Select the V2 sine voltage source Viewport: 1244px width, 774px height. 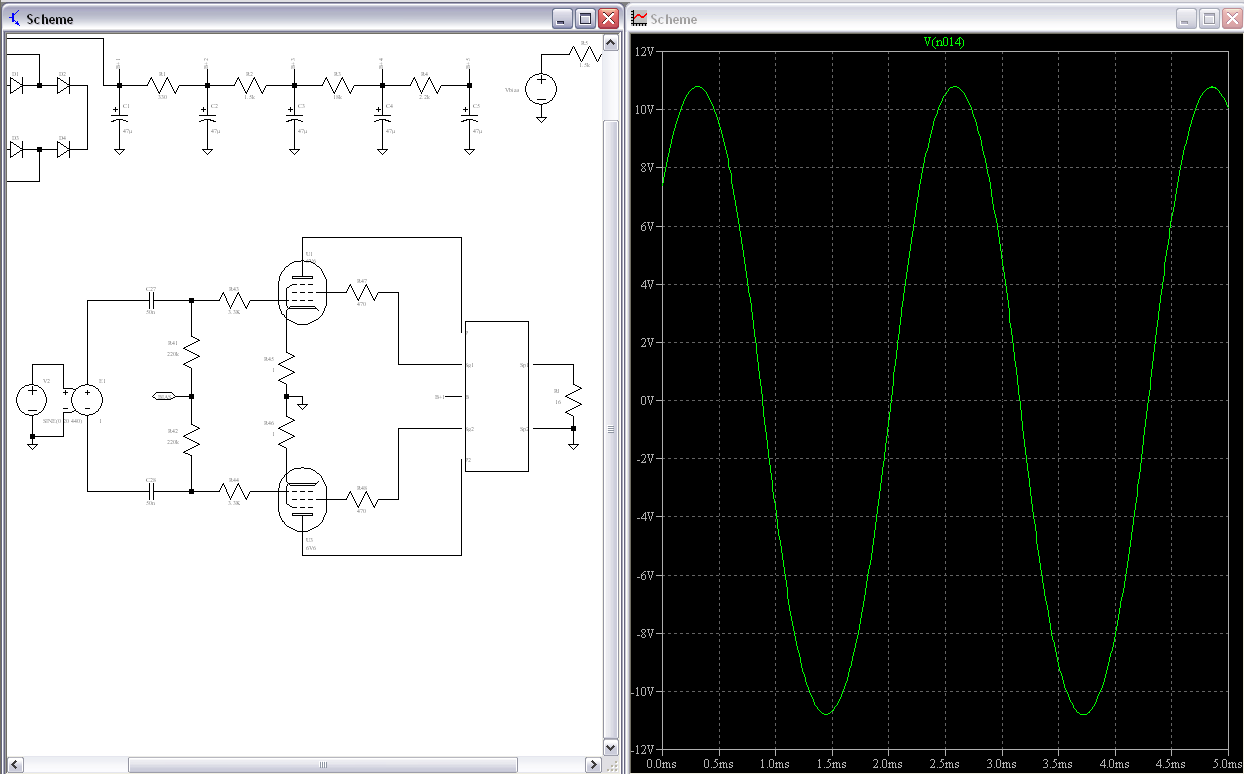(x=32, y=400)
